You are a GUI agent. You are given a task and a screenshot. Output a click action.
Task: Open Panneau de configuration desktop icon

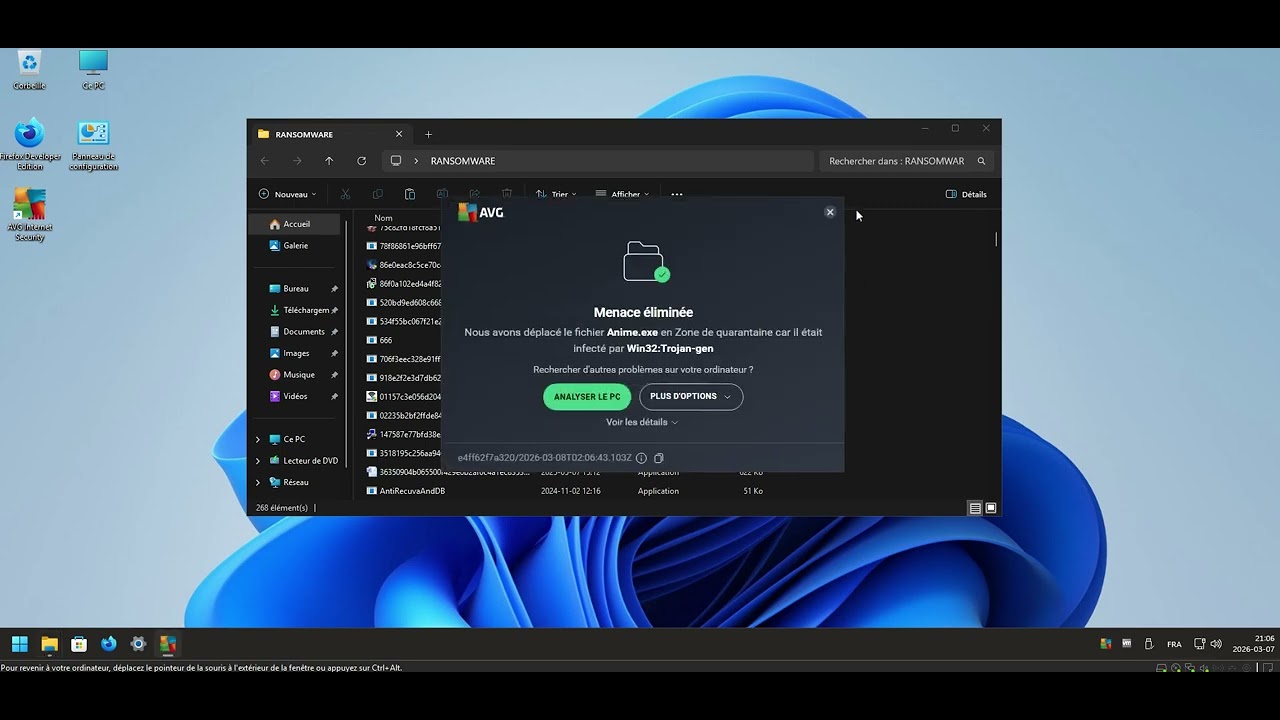[x=93, y=145]
